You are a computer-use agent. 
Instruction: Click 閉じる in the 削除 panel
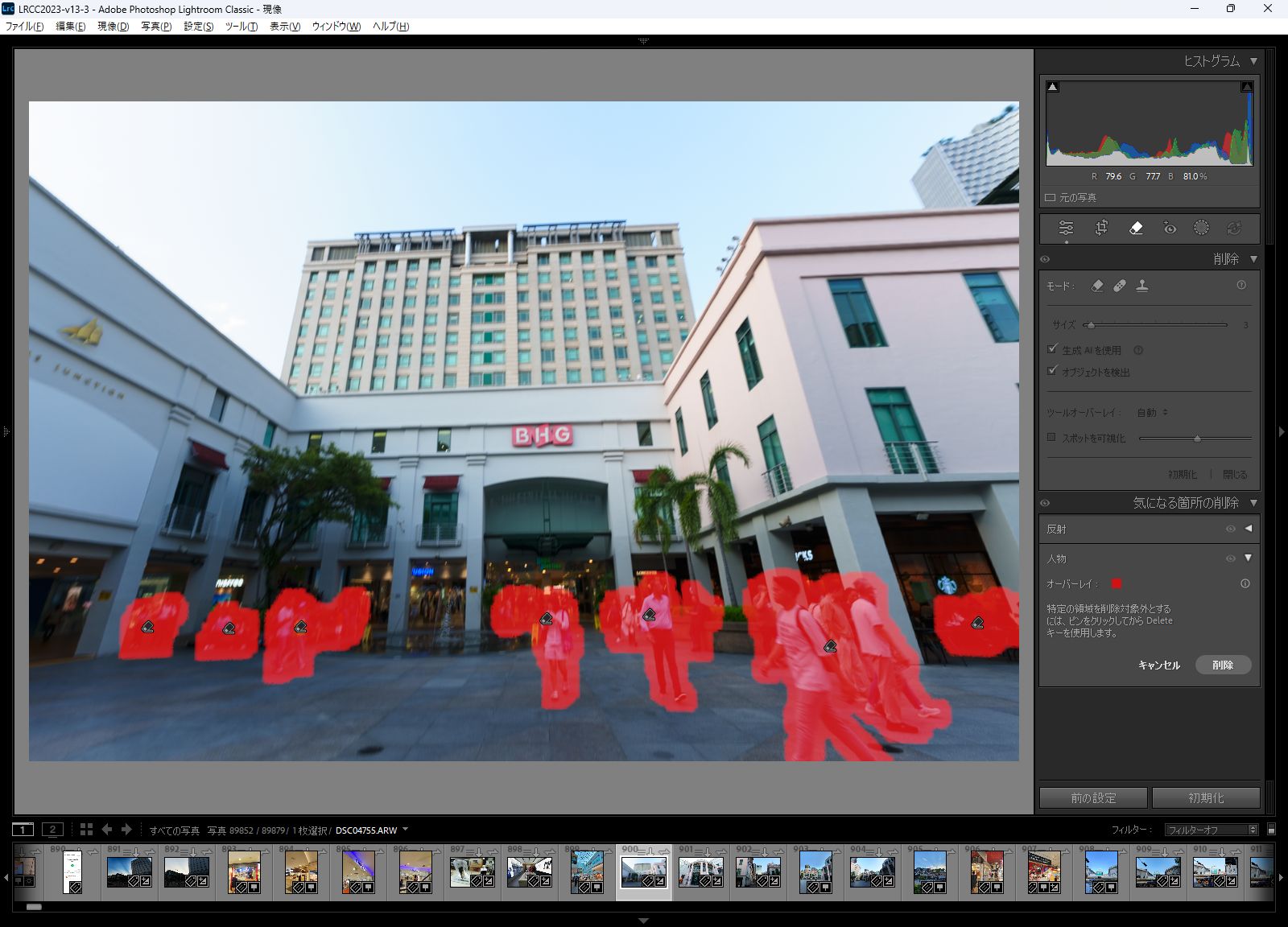pos(1235,475)
